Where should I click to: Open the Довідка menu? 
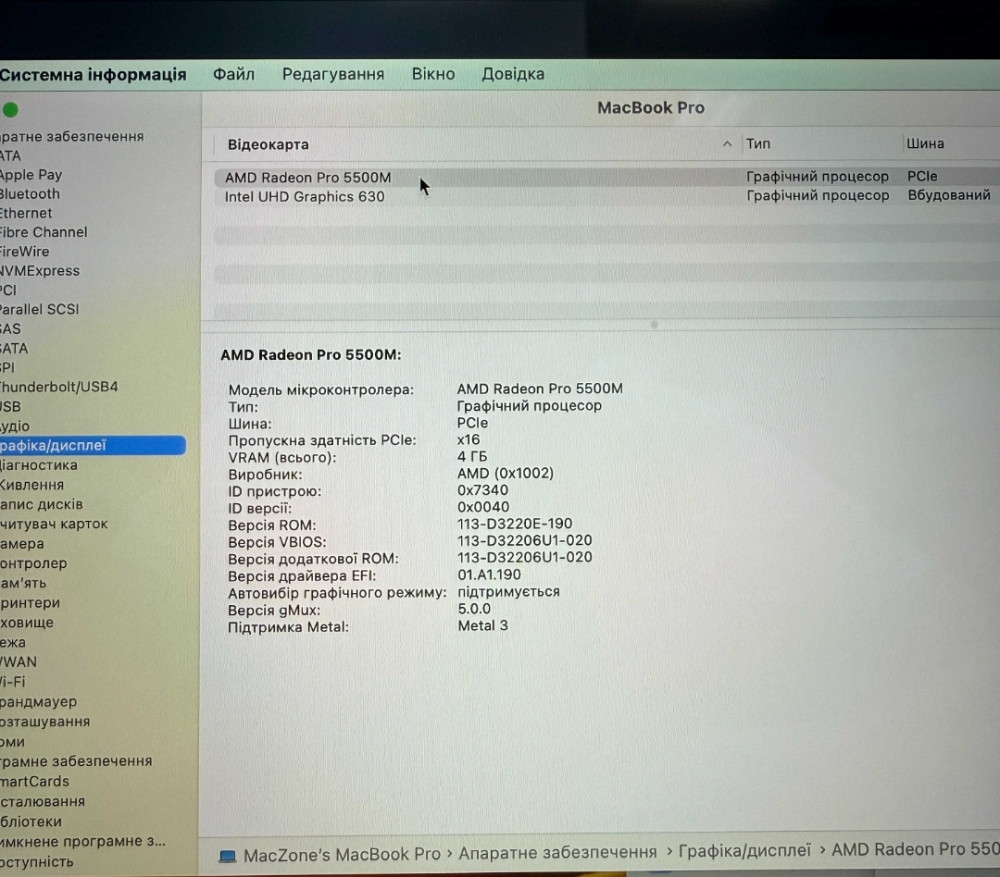[512, 73]
